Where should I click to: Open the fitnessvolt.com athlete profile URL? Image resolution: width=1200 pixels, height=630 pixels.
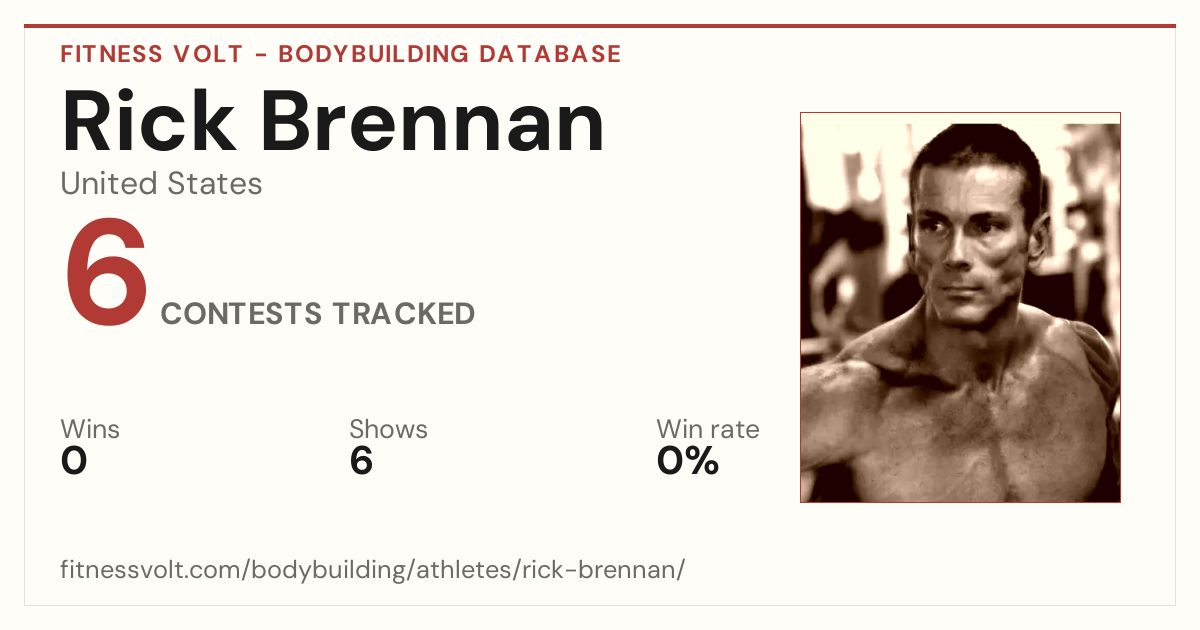pos(373,570)
